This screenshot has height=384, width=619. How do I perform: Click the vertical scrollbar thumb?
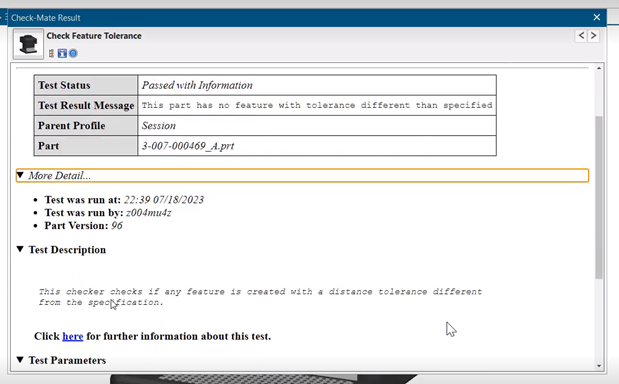(x=599, y=197)
